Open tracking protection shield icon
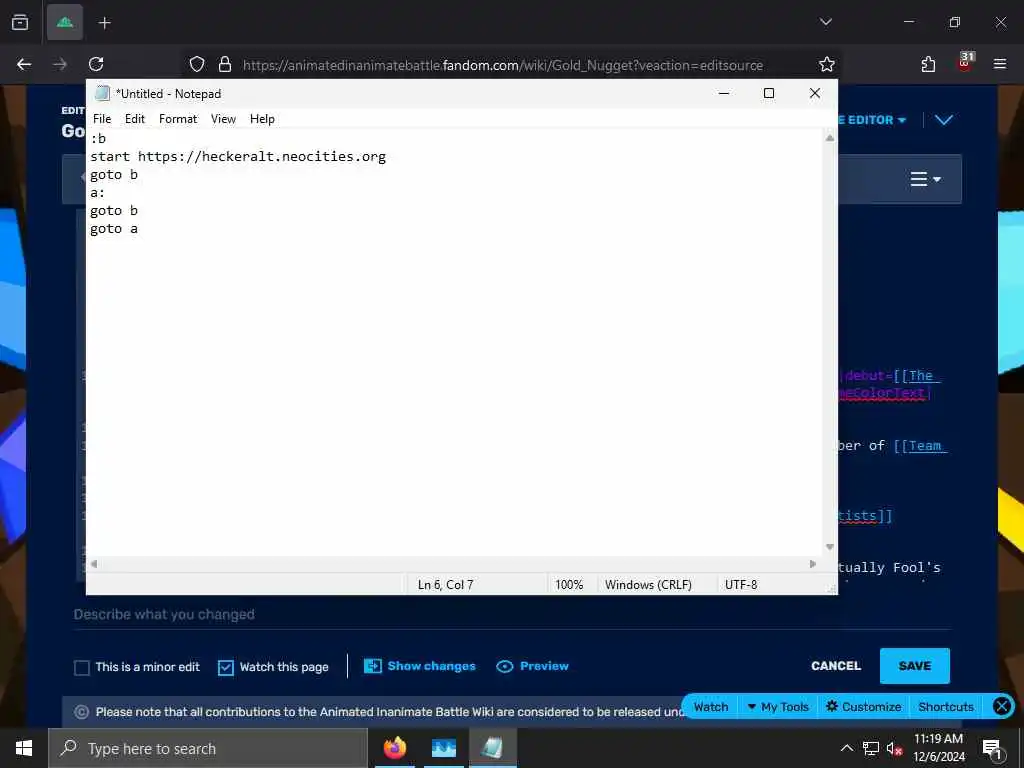 [197, 64]
